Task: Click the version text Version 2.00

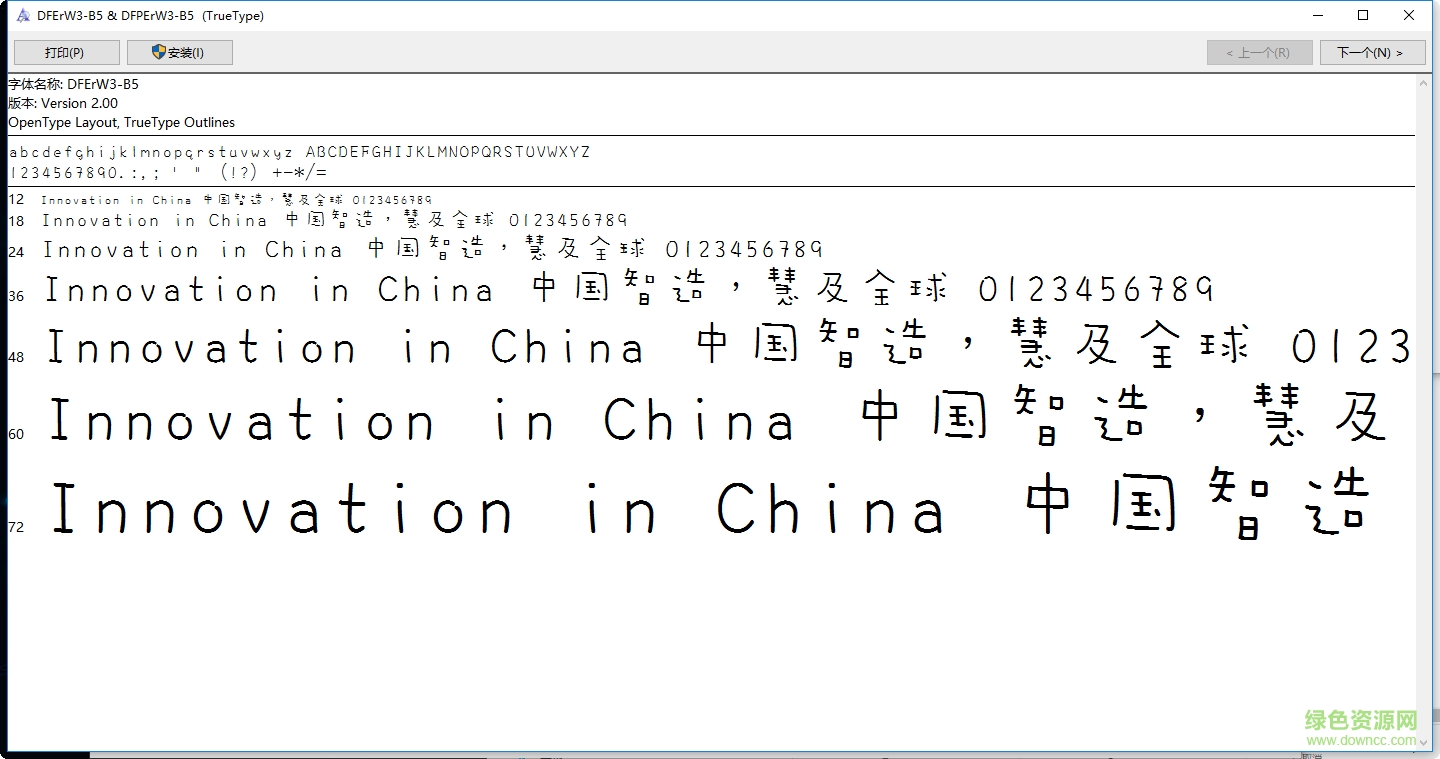Action: pos(79,103)
